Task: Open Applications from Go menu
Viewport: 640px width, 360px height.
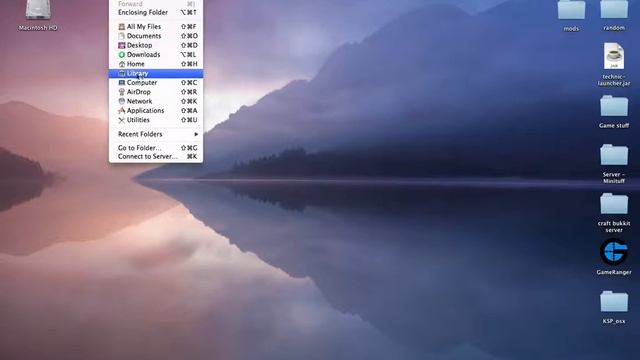Action: tap(156, 111)
